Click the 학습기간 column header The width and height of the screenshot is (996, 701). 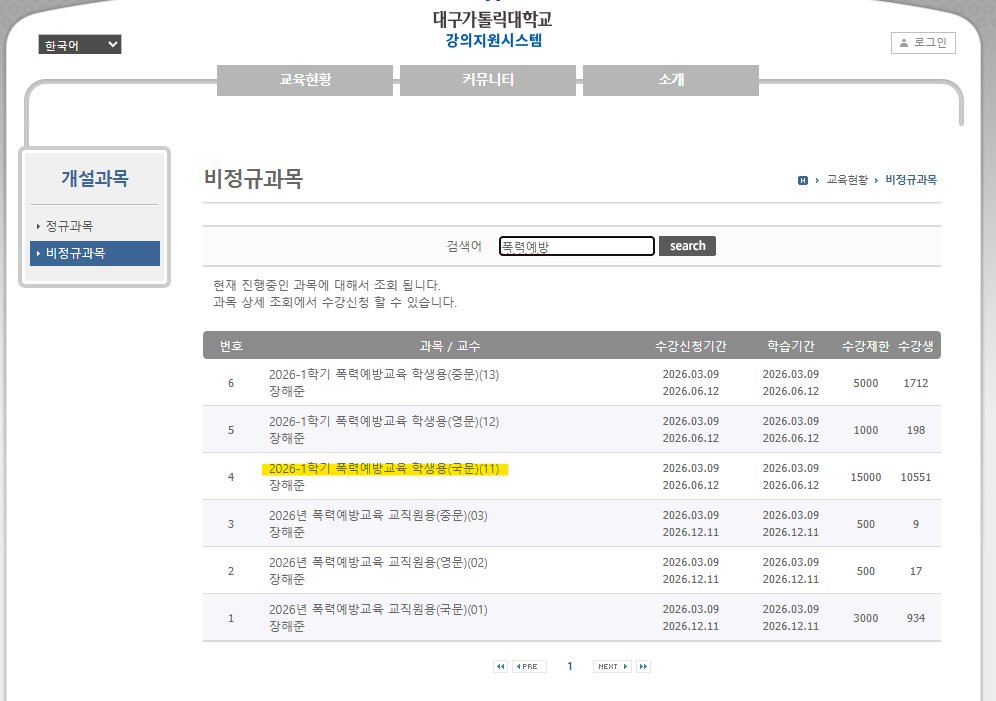tap(791, 346)
